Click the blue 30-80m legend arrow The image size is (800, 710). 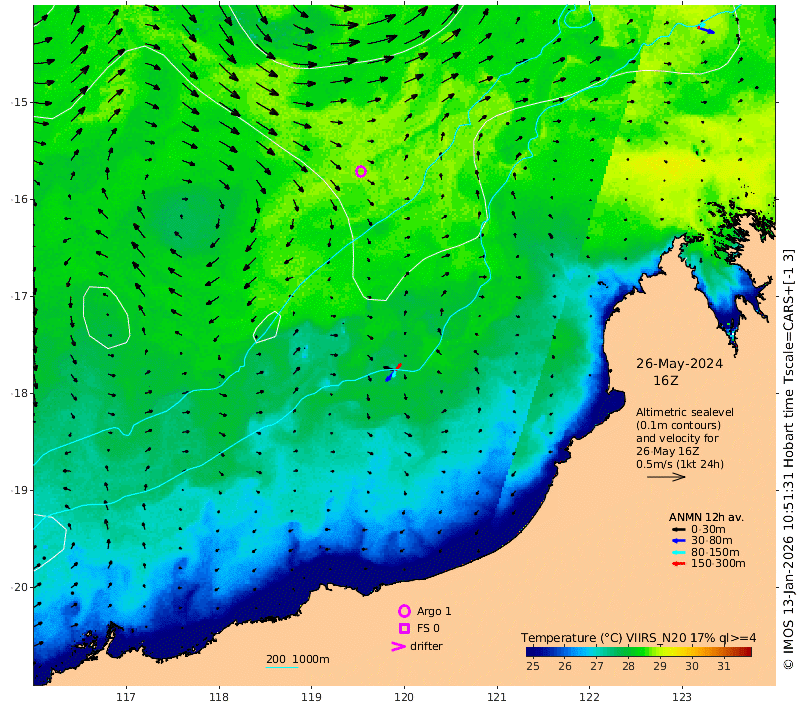pyautogui.click(x=679, y=541)
